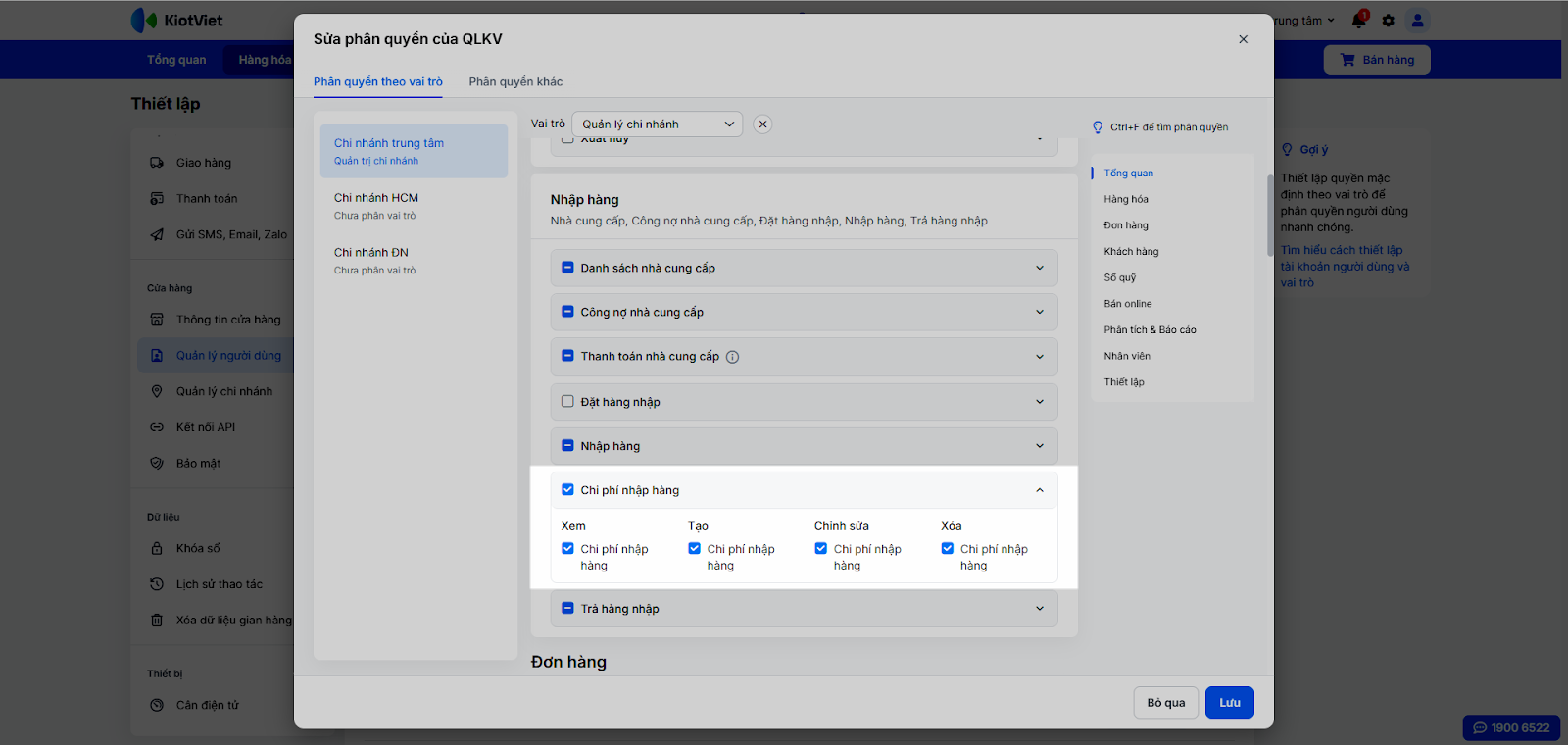
Task: Jump to Khách hàng in section list
Action: [x=1131, y=252]
